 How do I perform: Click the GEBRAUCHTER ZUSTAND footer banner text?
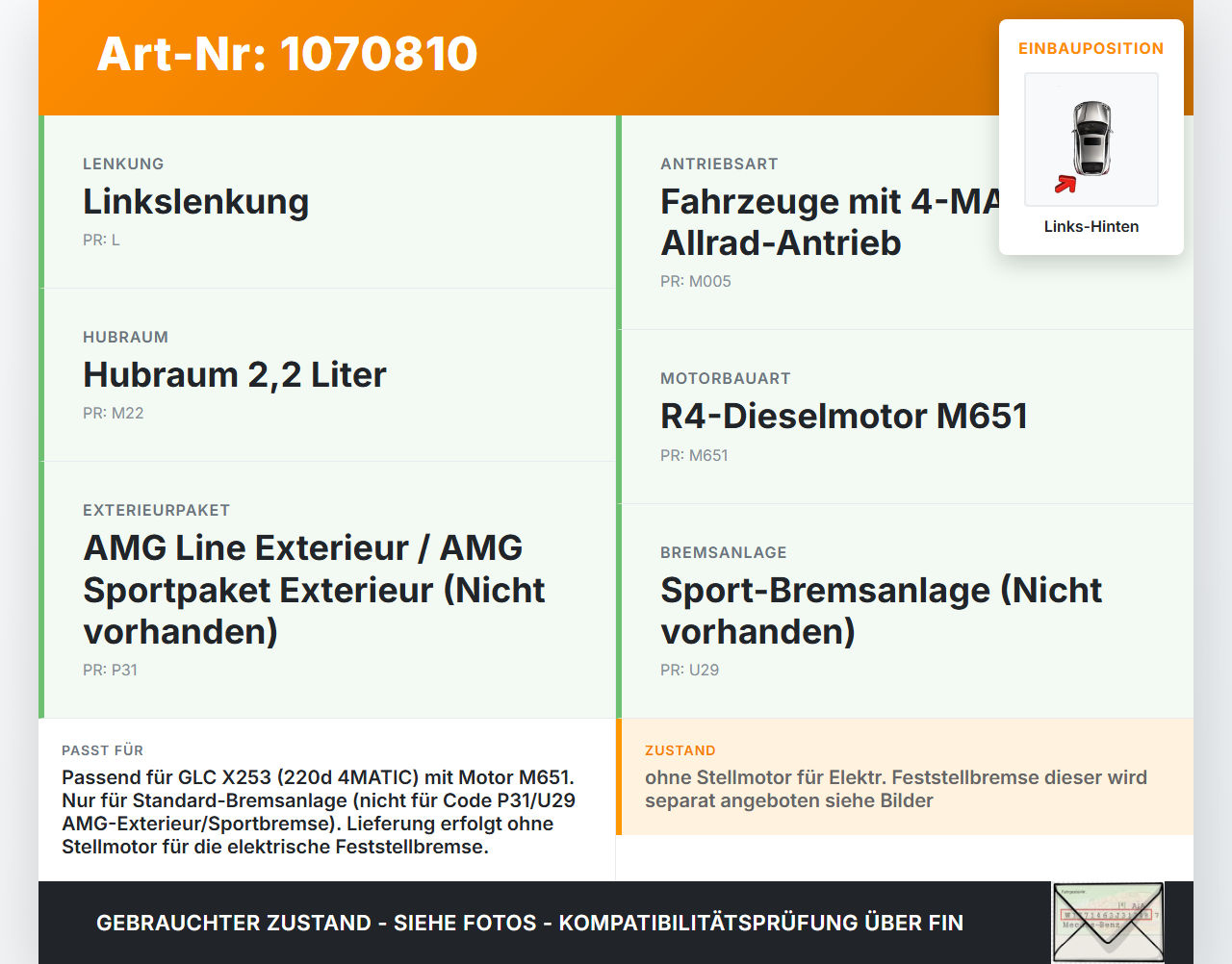(529, 923)
